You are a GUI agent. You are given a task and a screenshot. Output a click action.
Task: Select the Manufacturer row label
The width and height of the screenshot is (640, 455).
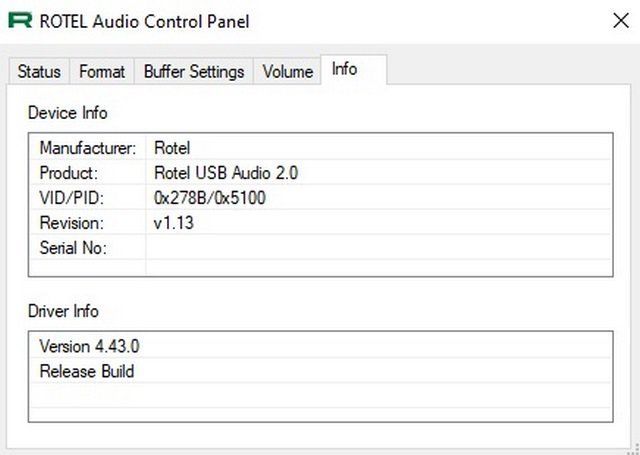click(x=87, y=148)
